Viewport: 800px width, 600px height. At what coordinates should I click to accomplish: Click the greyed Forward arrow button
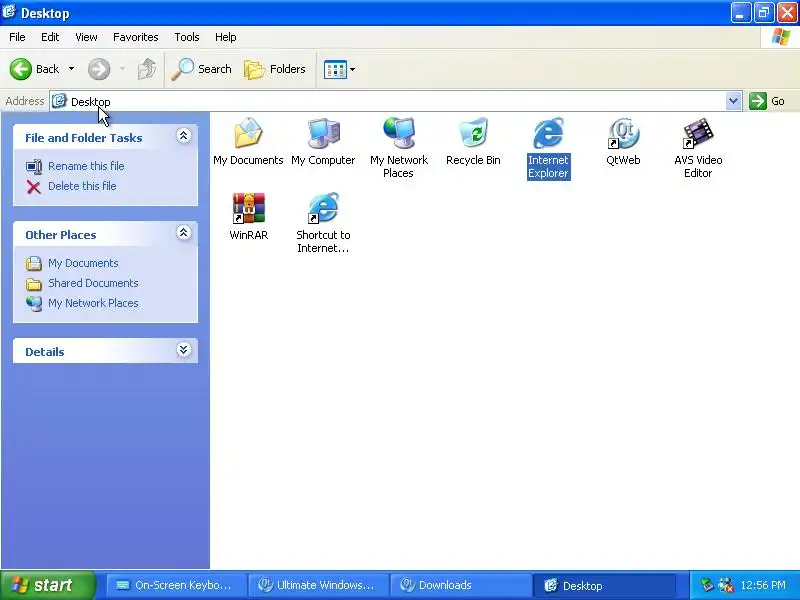99,69
